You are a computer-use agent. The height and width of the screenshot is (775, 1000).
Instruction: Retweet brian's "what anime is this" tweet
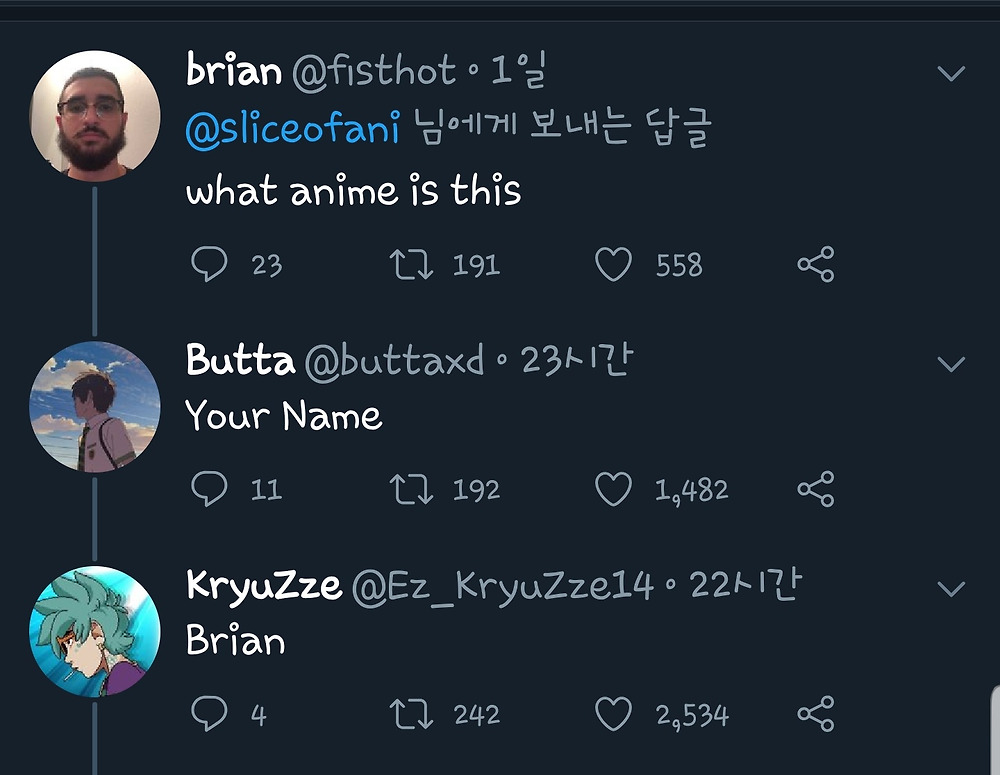(x=411, y=264)
